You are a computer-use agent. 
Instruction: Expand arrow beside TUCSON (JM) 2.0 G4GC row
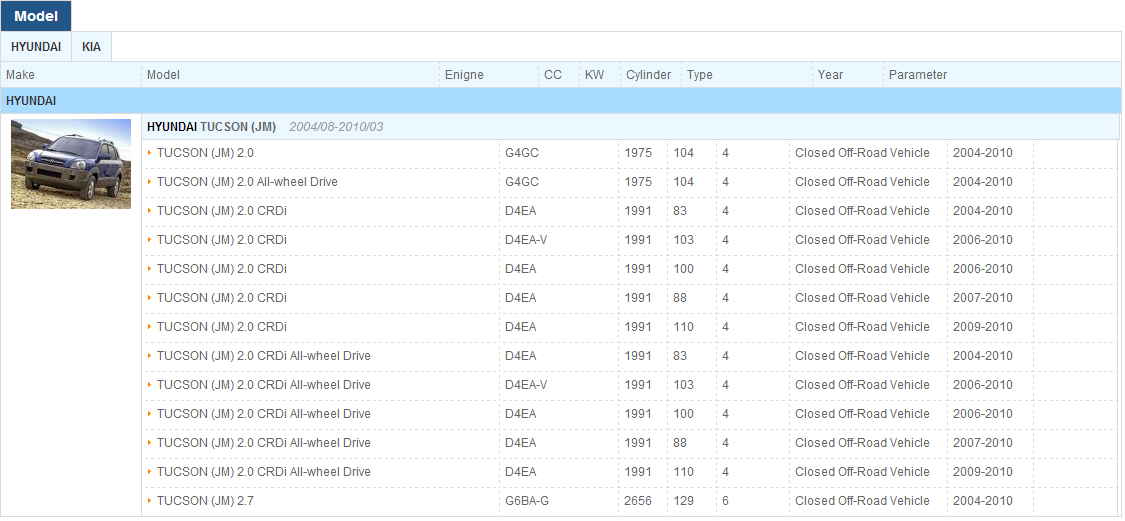tap(150, 153)
